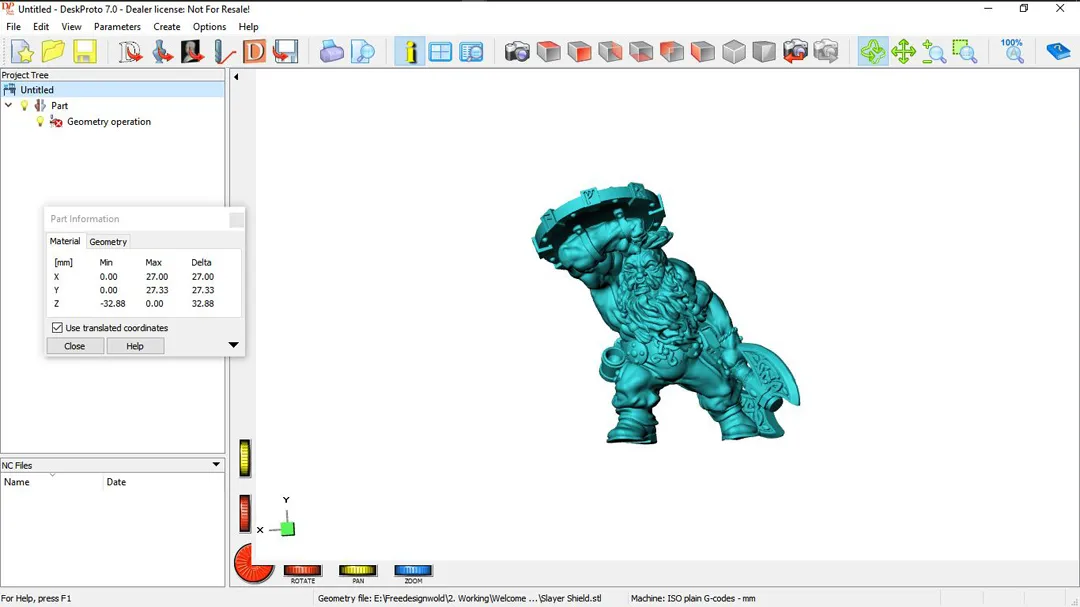This screenshot has height=607, width=1080.
Task: Select the cube view with red top face
Action: click(x=548, y=52)
